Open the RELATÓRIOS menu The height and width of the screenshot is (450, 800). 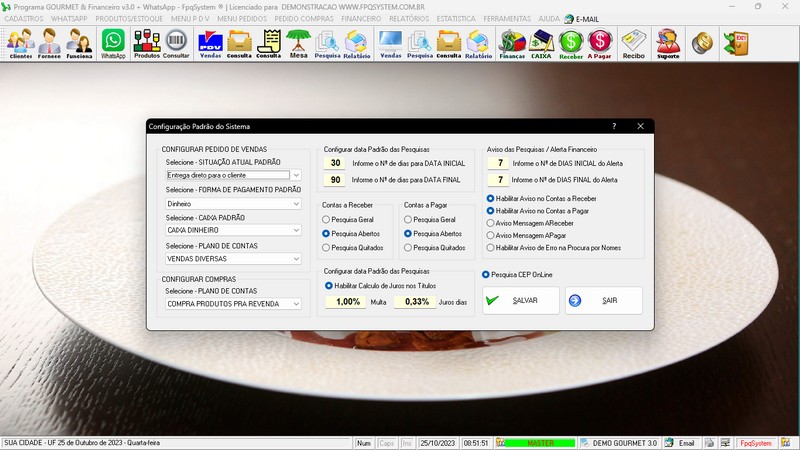(x=409, y=19)
